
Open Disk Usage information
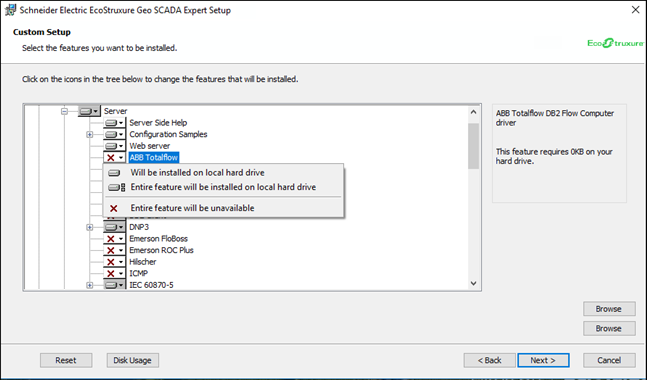tap(132, 360)
